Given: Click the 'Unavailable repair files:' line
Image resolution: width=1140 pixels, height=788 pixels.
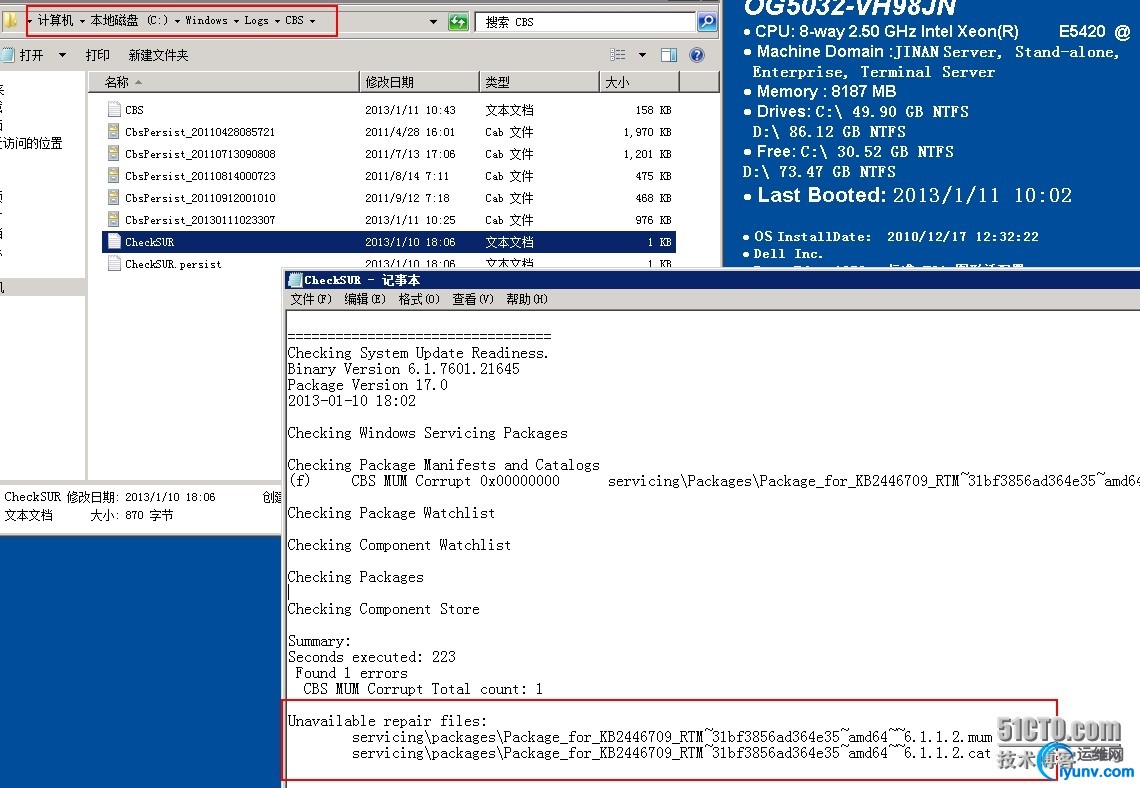Looking at the screenshot, I should (388, 720).
